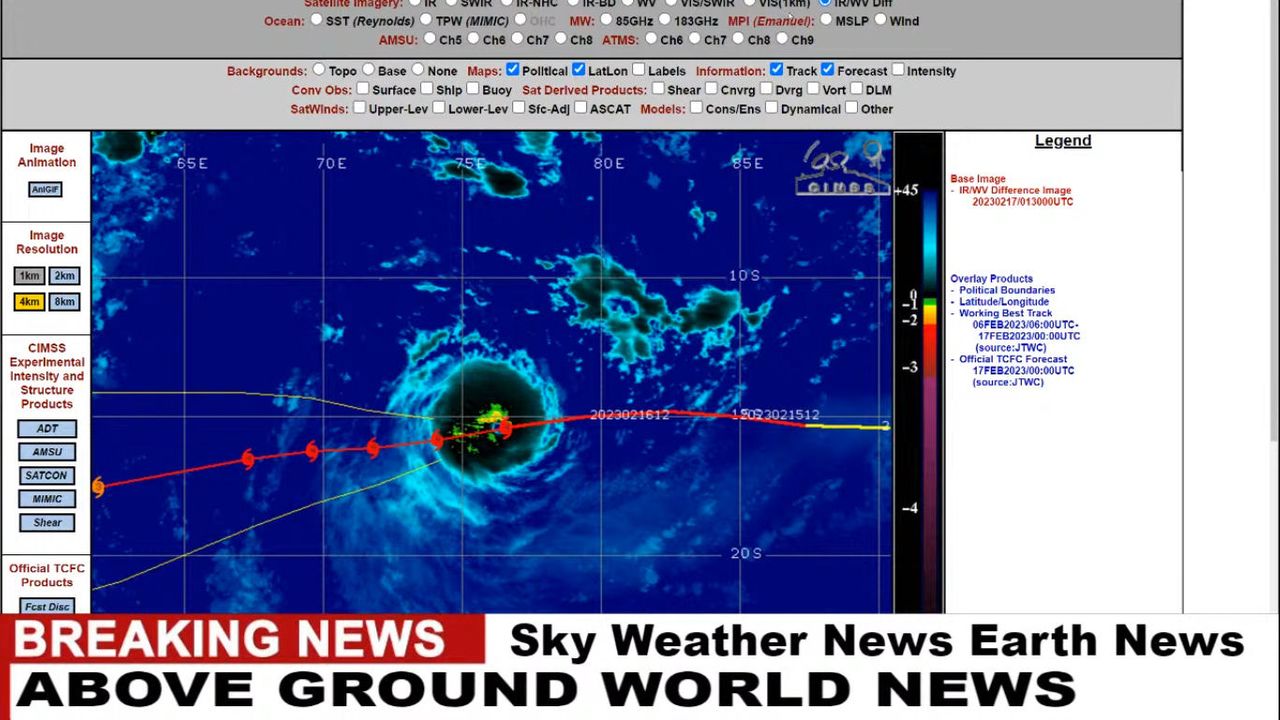Open the SATCON product page
This screenshot has width=1280, height=720.
47,476
